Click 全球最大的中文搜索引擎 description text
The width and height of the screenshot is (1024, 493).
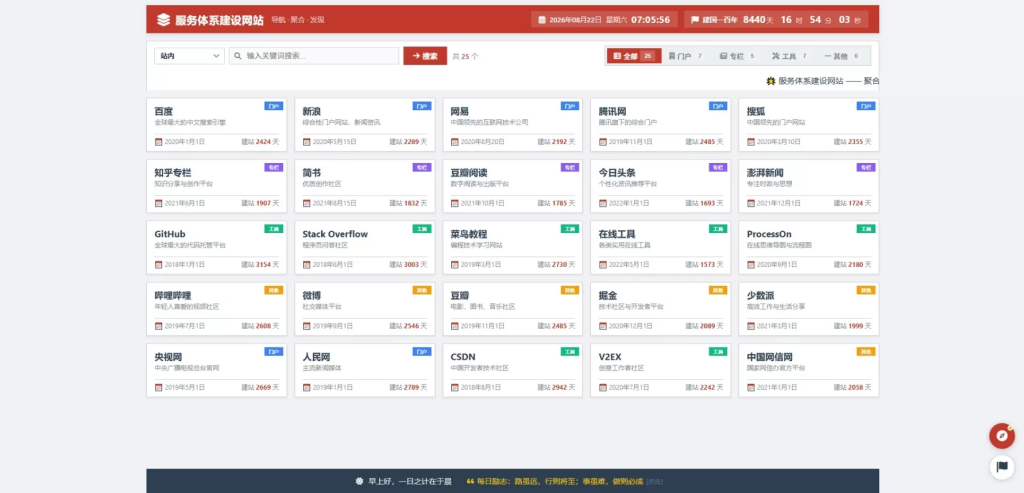pyautogui.click(x=190, y=122)
